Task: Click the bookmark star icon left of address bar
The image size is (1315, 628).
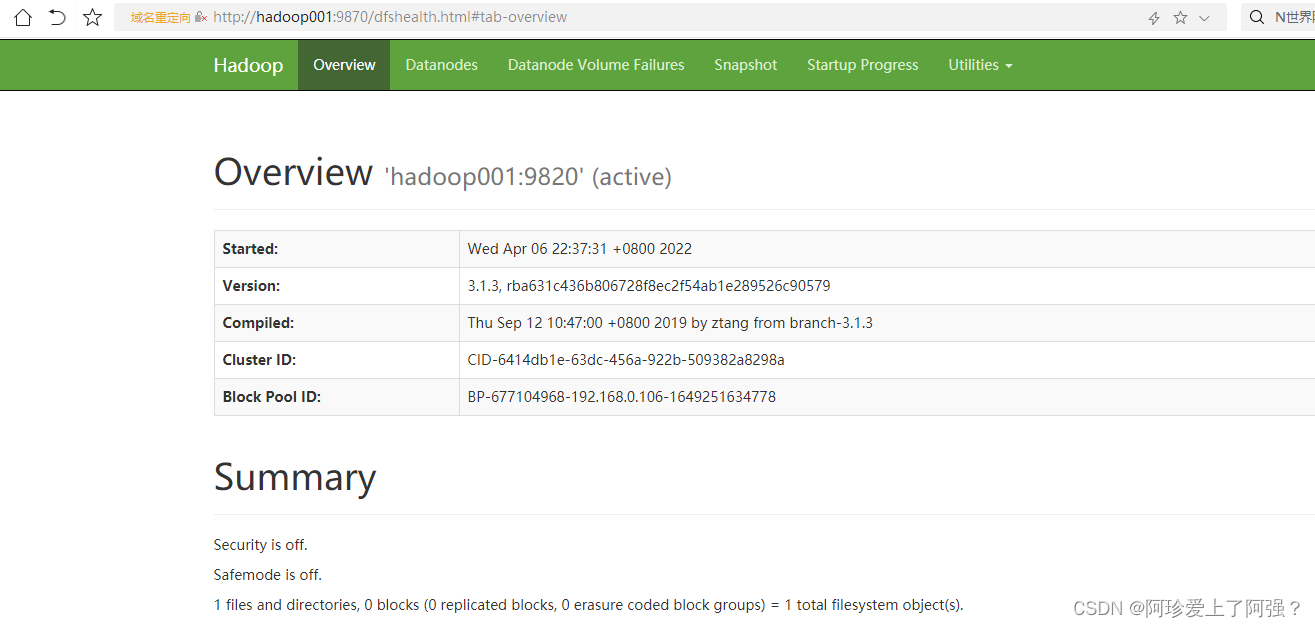Action: click(92, 17)
